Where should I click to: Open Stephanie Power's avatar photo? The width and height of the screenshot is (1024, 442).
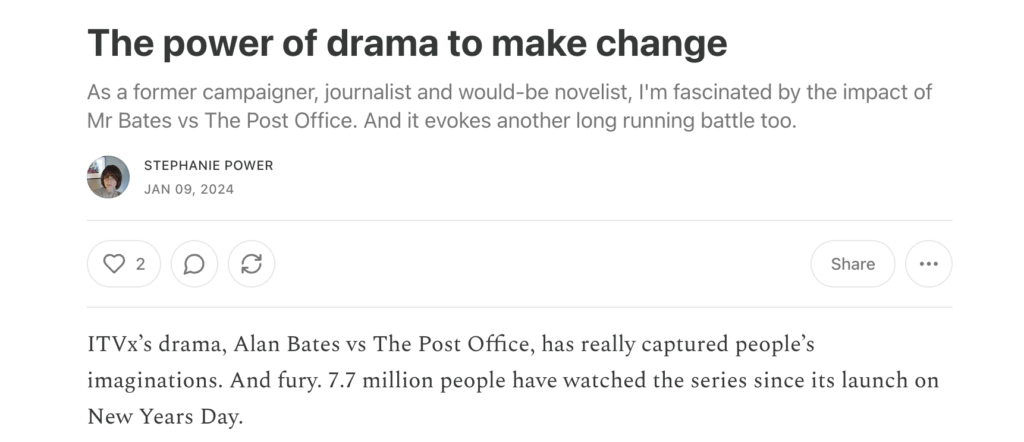[x=108, y=177]
